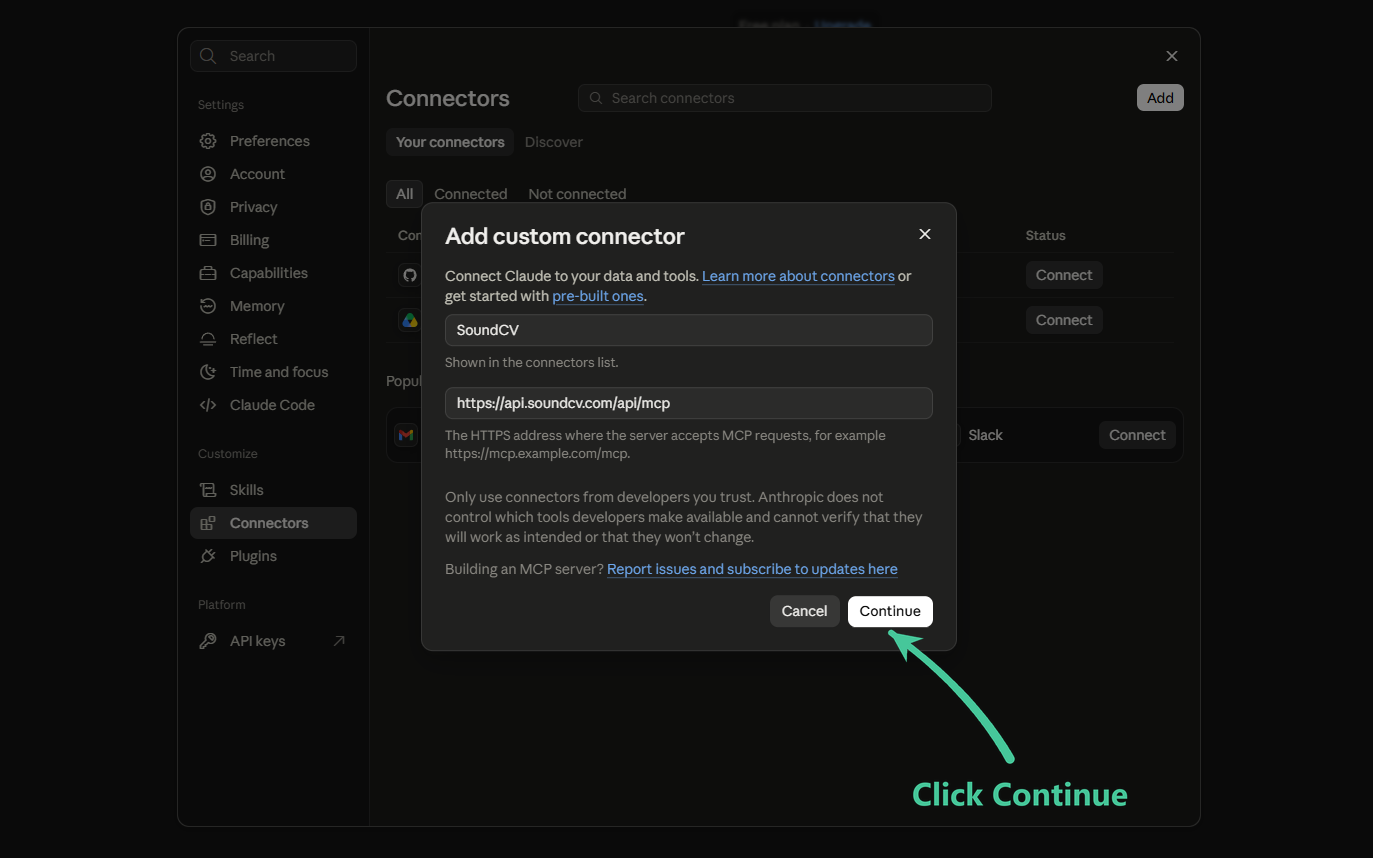Close the settings panel with X

click(1172, 56)
